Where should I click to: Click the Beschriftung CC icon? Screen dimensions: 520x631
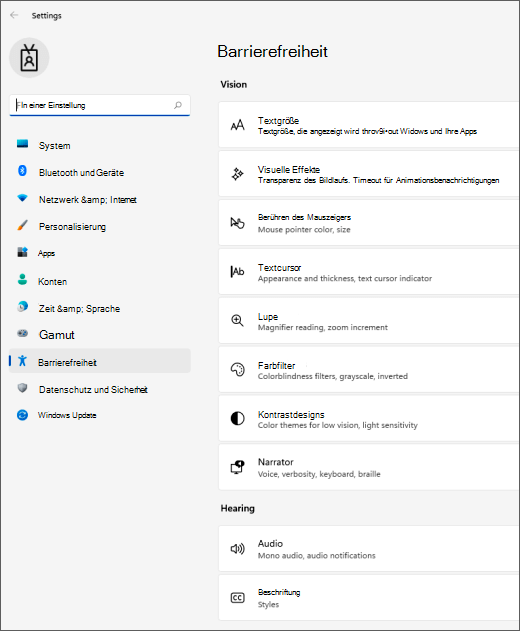(x=237, y=598)
